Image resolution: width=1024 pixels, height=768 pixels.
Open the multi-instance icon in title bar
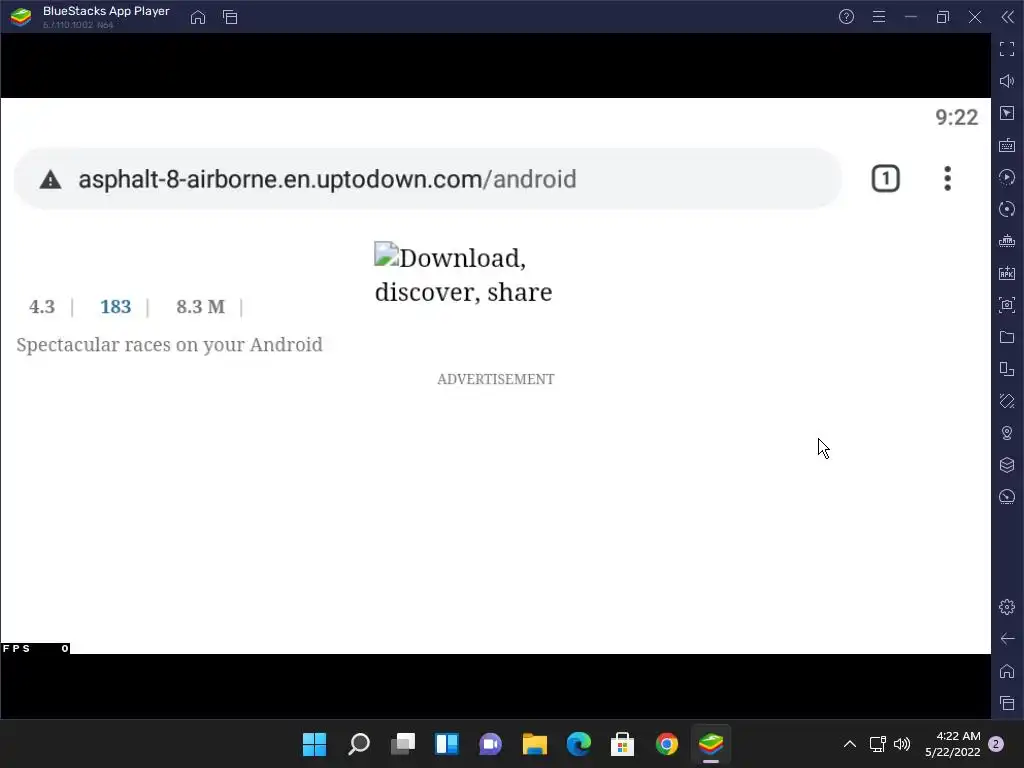point(230,18)
